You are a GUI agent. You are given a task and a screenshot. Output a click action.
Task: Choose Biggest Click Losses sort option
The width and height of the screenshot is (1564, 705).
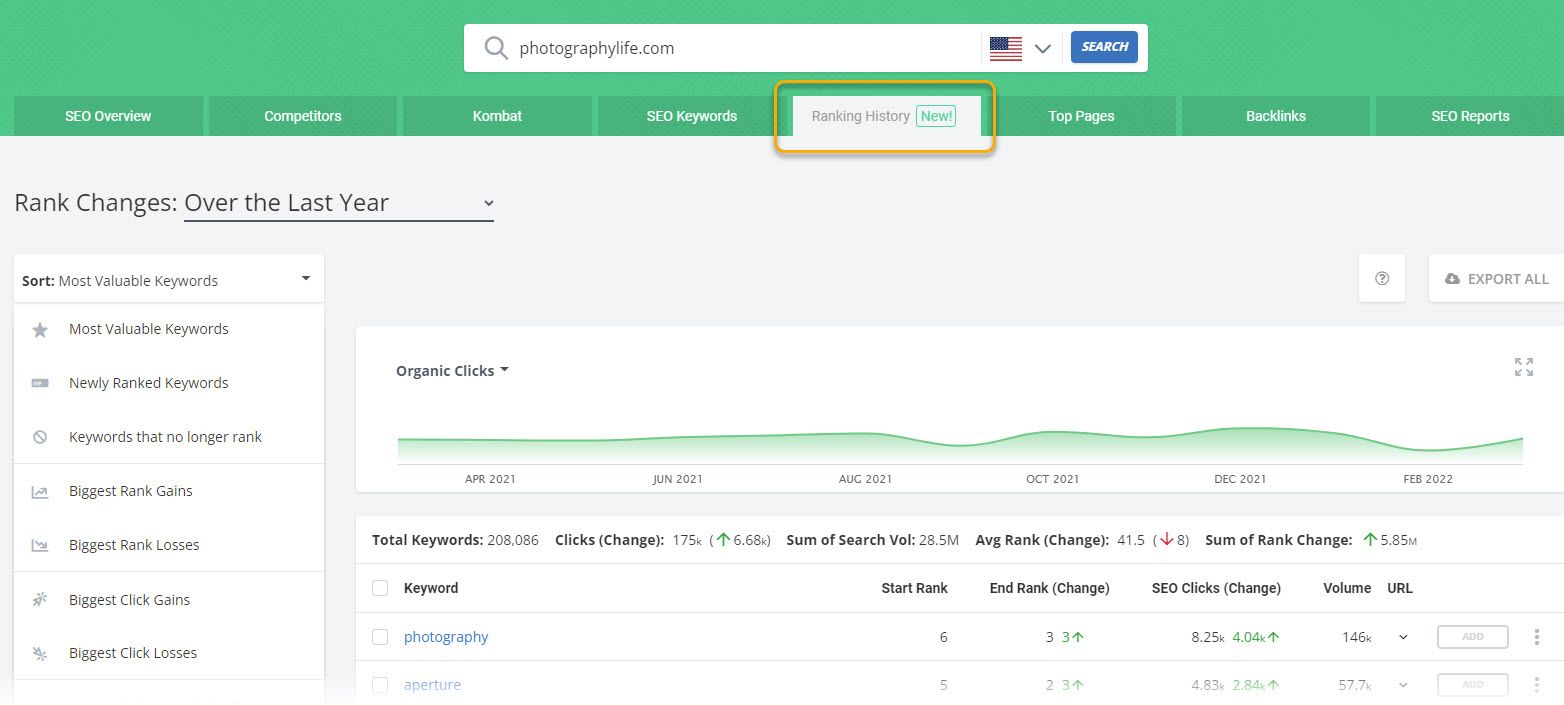[169, 653]
